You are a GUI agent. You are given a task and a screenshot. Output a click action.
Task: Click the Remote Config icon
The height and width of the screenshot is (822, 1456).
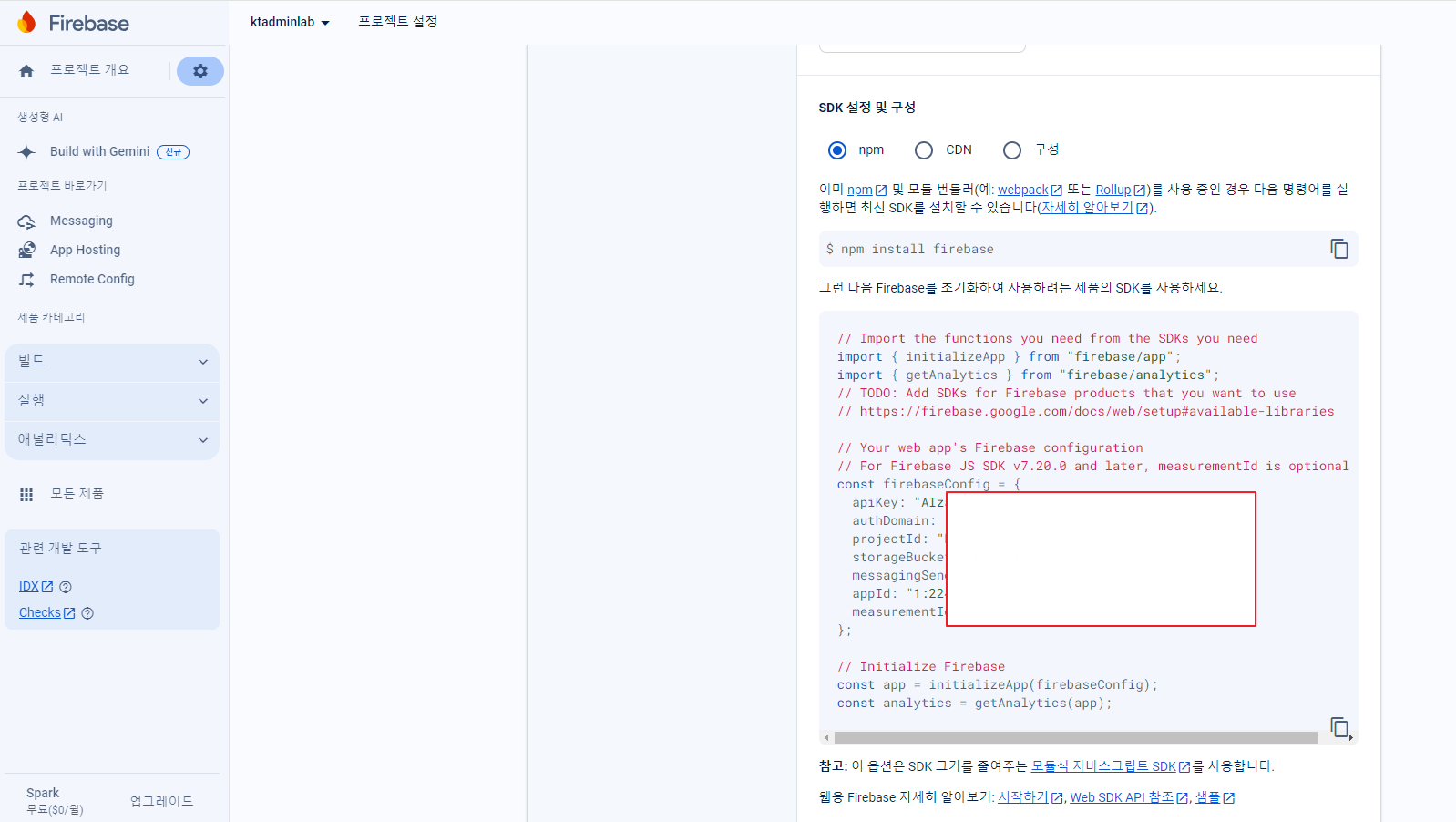(26, 279)
